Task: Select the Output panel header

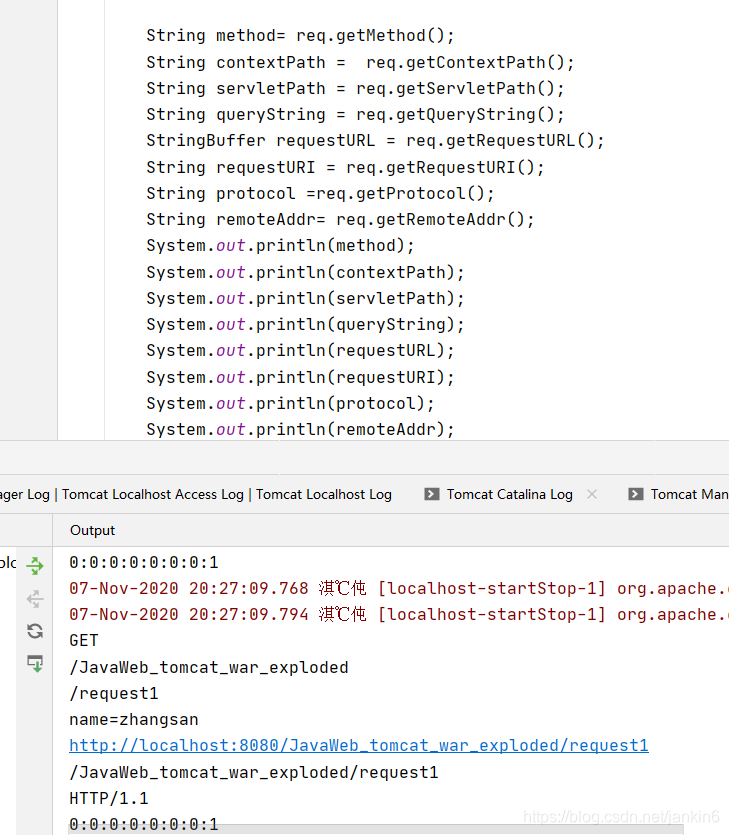Action: (x=93, y=530)
